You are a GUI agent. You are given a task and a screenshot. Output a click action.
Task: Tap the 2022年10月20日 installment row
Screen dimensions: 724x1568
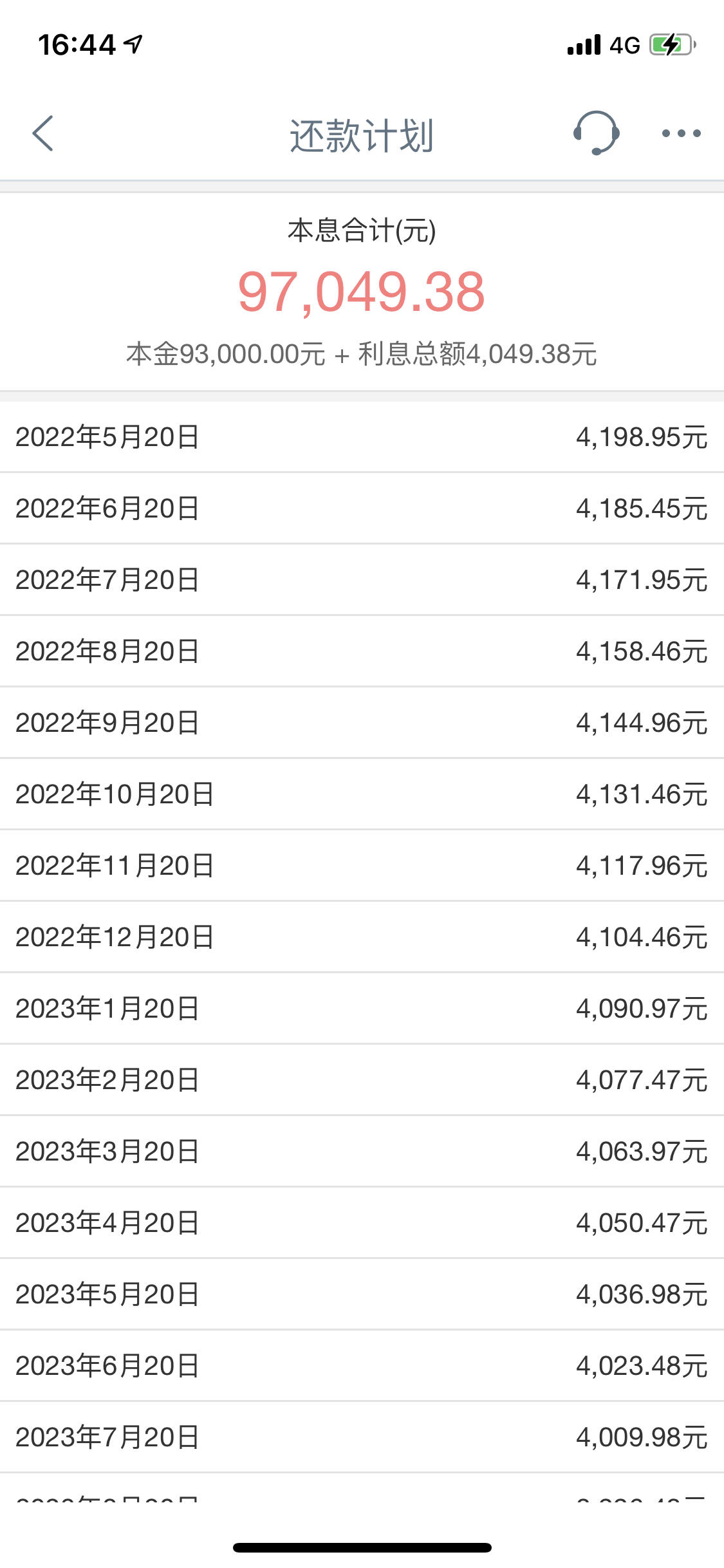point(362,794)
